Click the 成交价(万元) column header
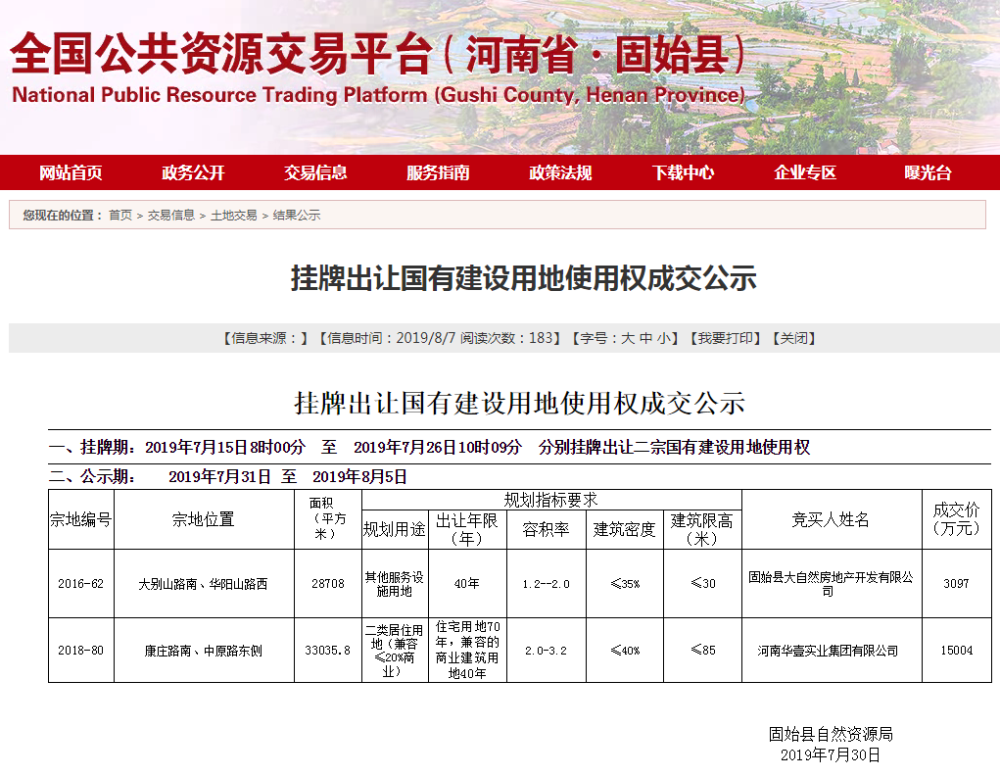 [x=956, y=519]
